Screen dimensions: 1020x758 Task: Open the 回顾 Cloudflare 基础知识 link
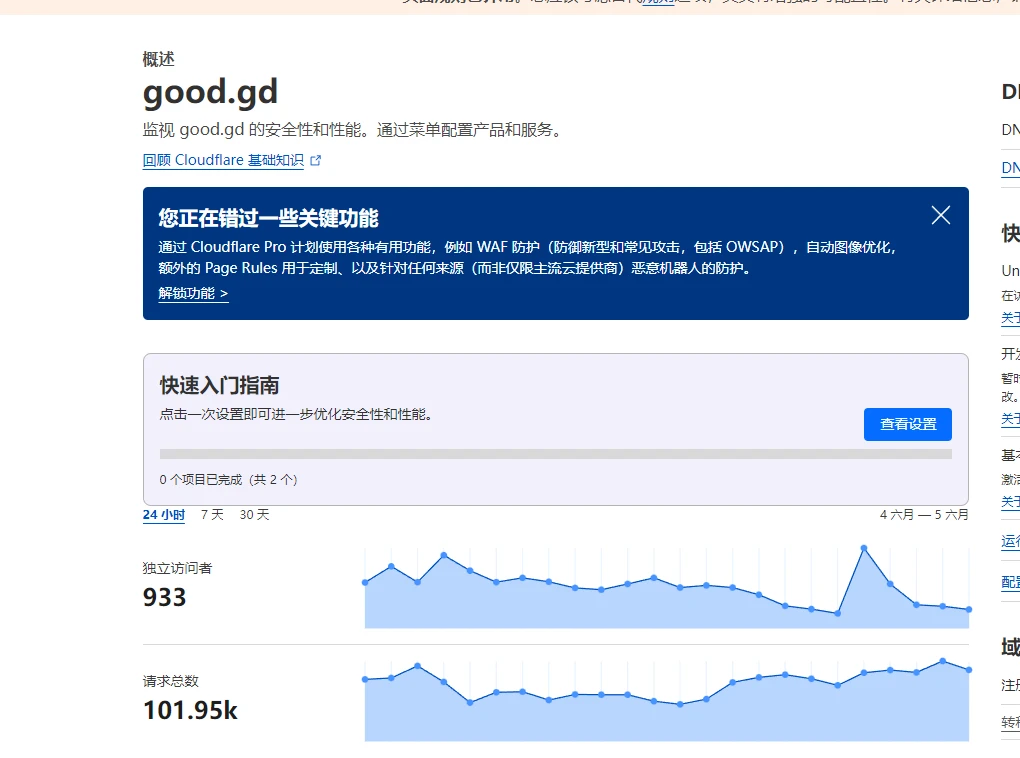click(223, 160)
